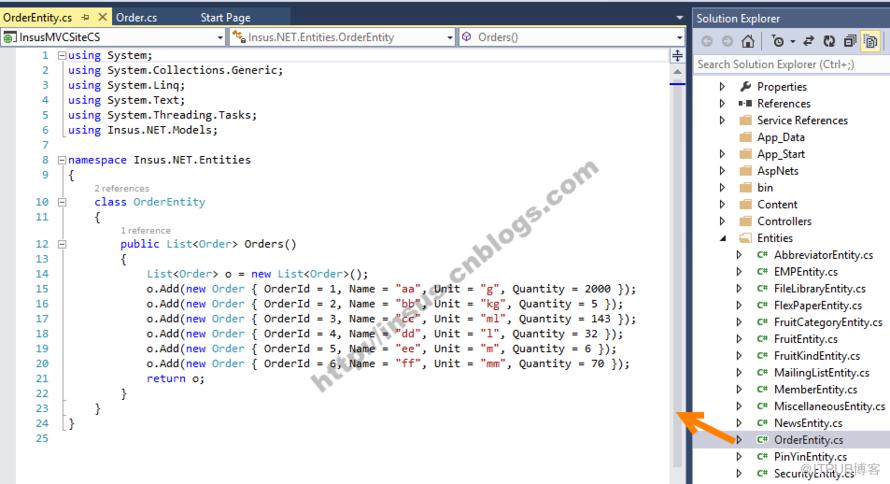
Task: Pin the OrderEntity.cs tab
Action: point(86,18)
